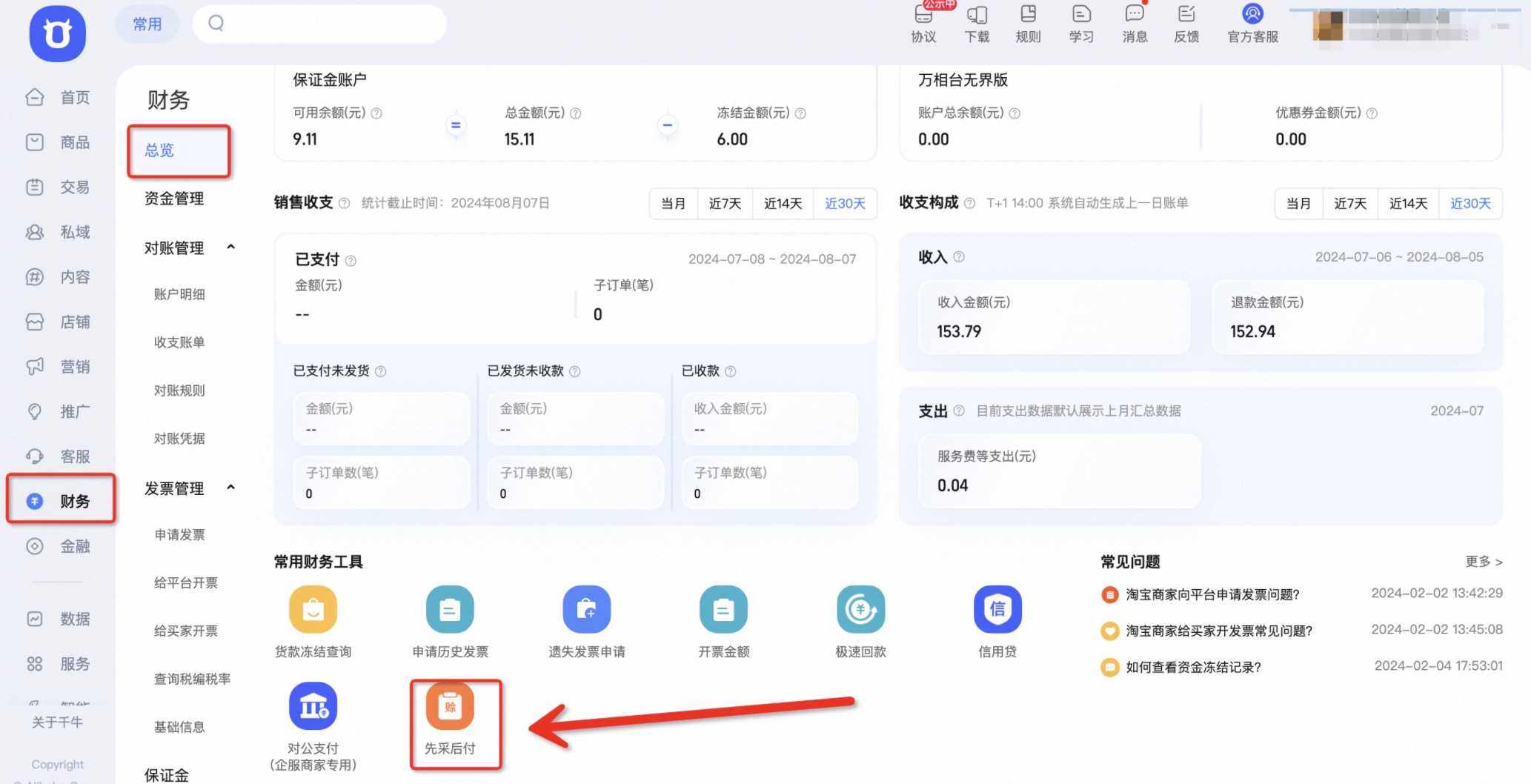Select 近30天 in 销售收支 range

[845, 203]
